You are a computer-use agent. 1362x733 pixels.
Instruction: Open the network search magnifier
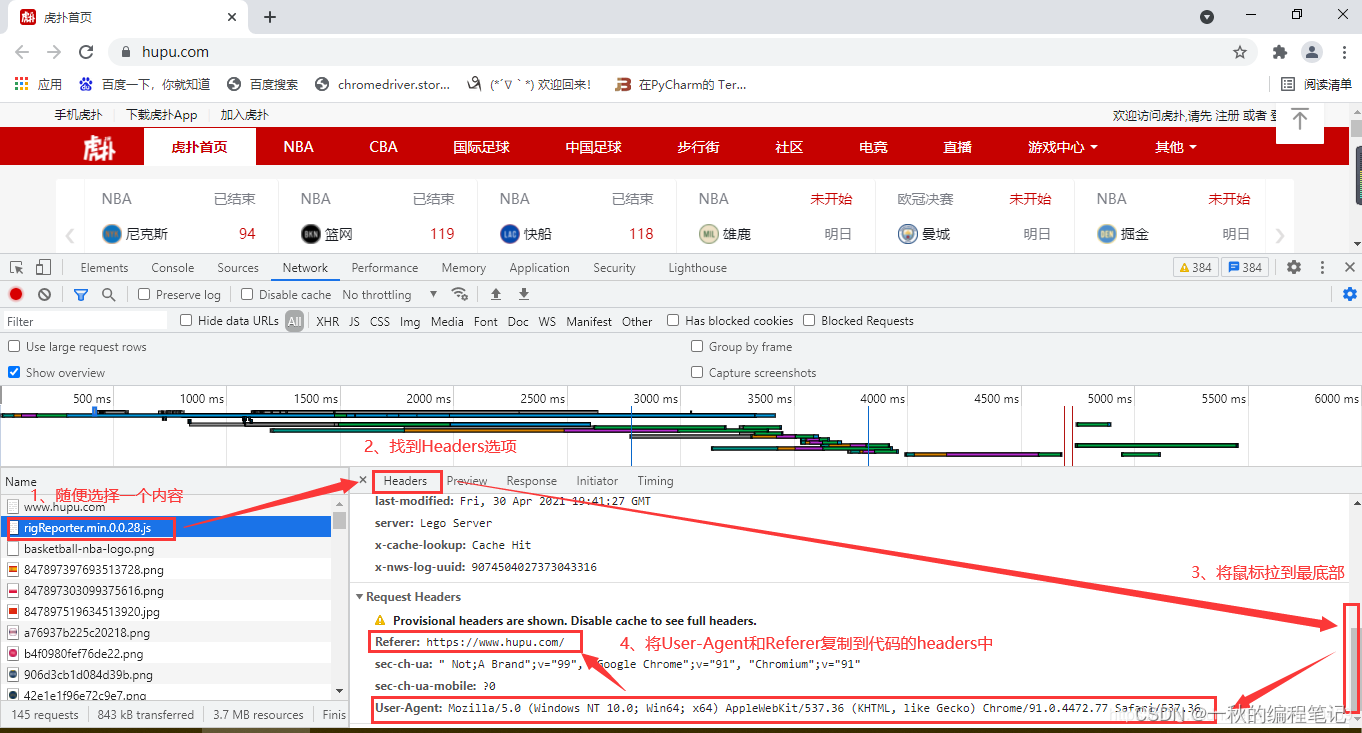click(108, 294)
